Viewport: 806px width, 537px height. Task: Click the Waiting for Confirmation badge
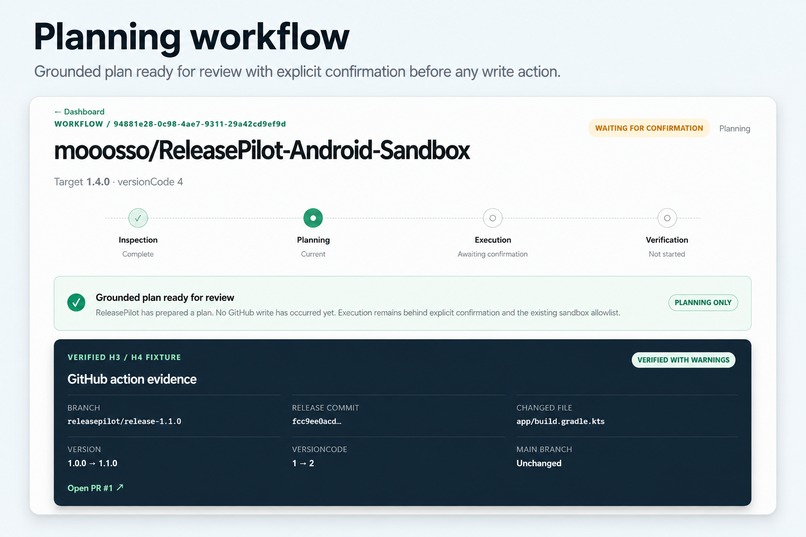click(x=649, y=128)
